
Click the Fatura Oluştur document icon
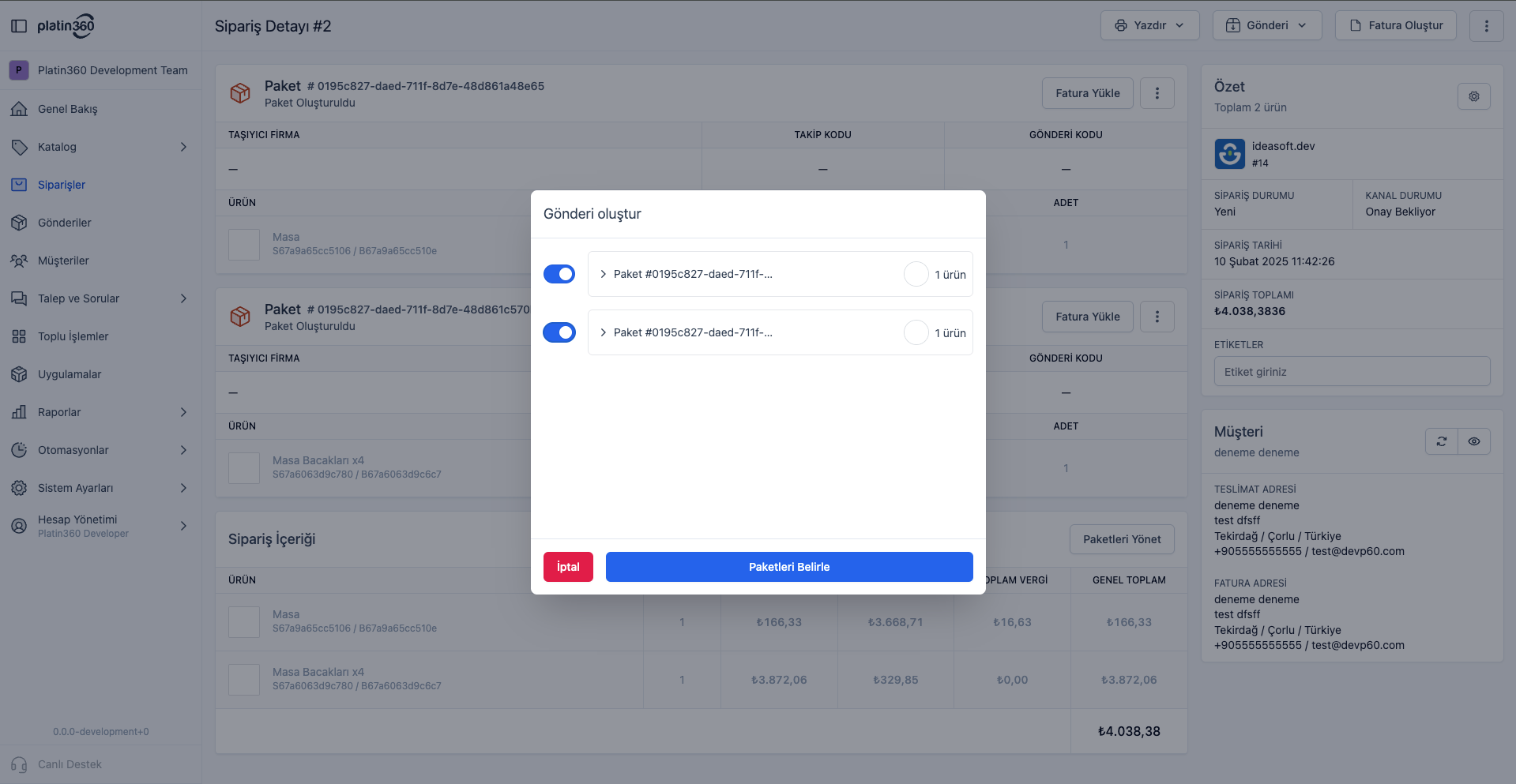click(x=1356, y=25)
